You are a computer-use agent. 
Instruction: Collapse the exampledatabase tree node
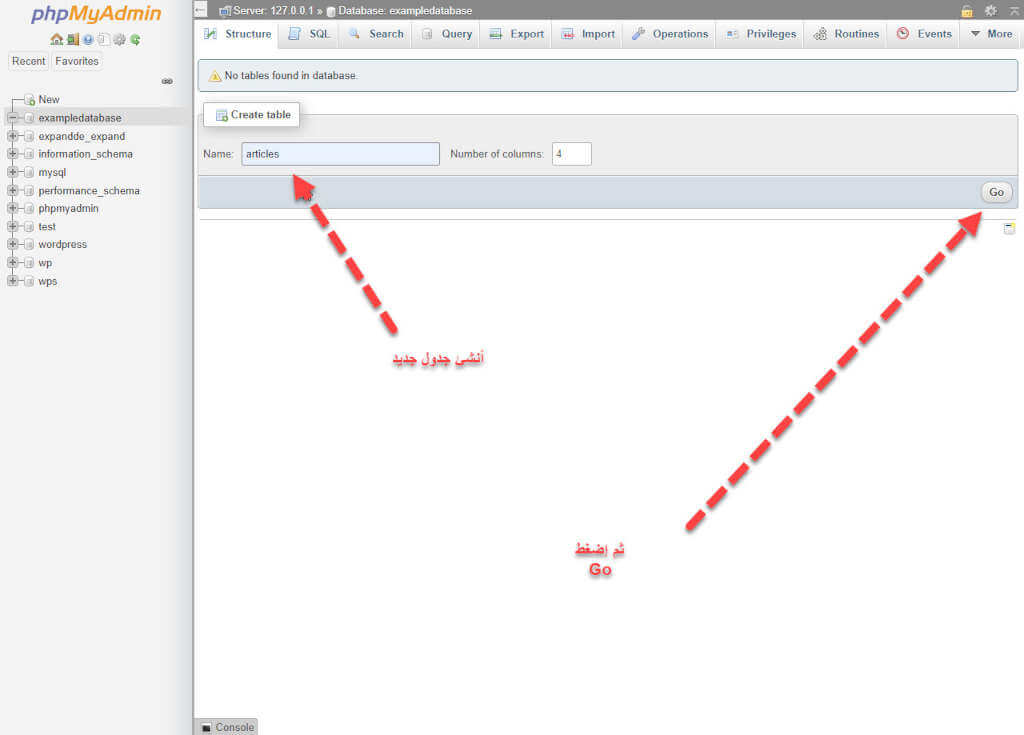pos(12,118)
